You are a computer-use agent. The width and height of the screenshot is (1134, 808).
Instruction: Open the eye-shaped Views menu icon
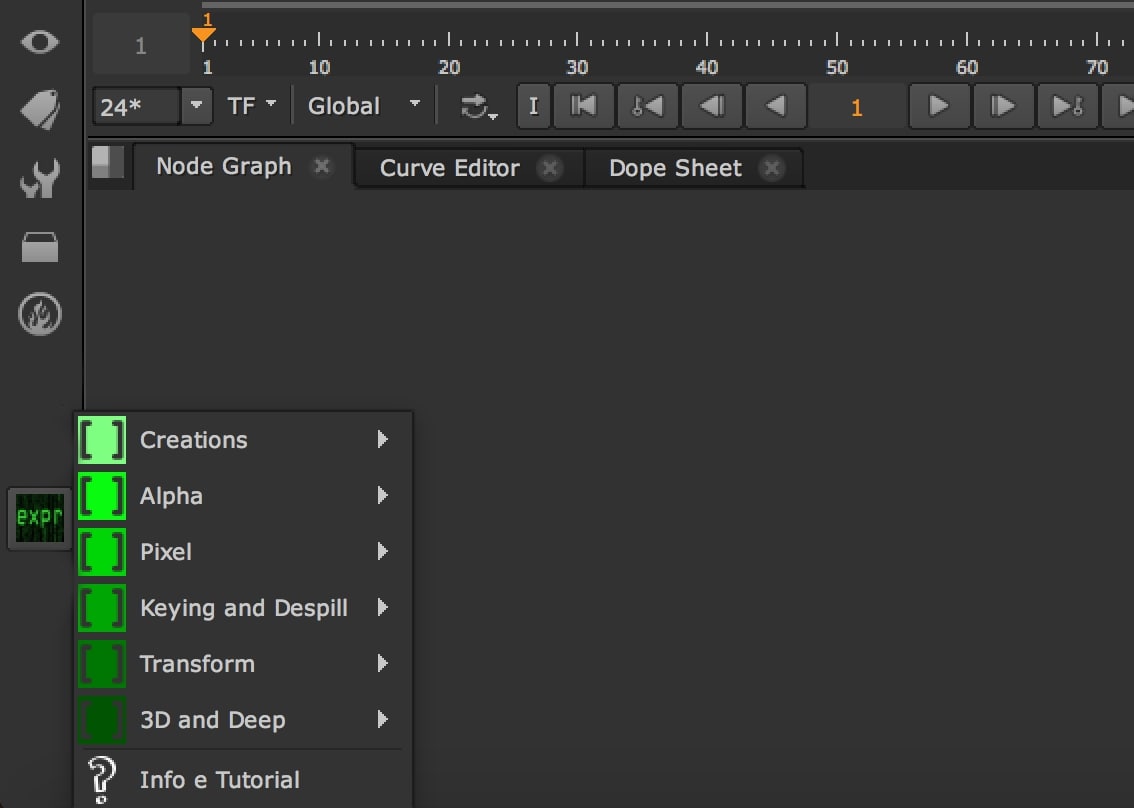point(40,42)
